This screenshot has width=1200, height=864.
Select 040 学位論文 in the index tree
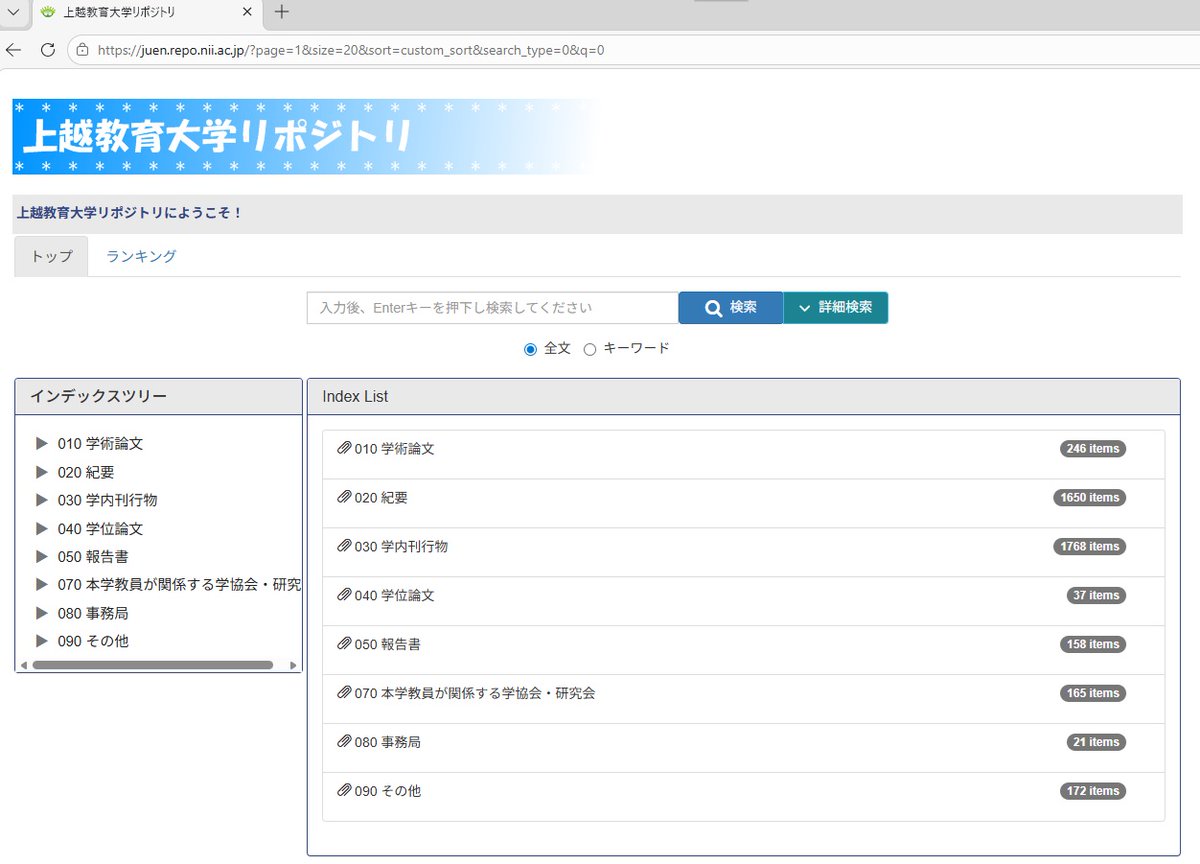click(x=100, y=528)
